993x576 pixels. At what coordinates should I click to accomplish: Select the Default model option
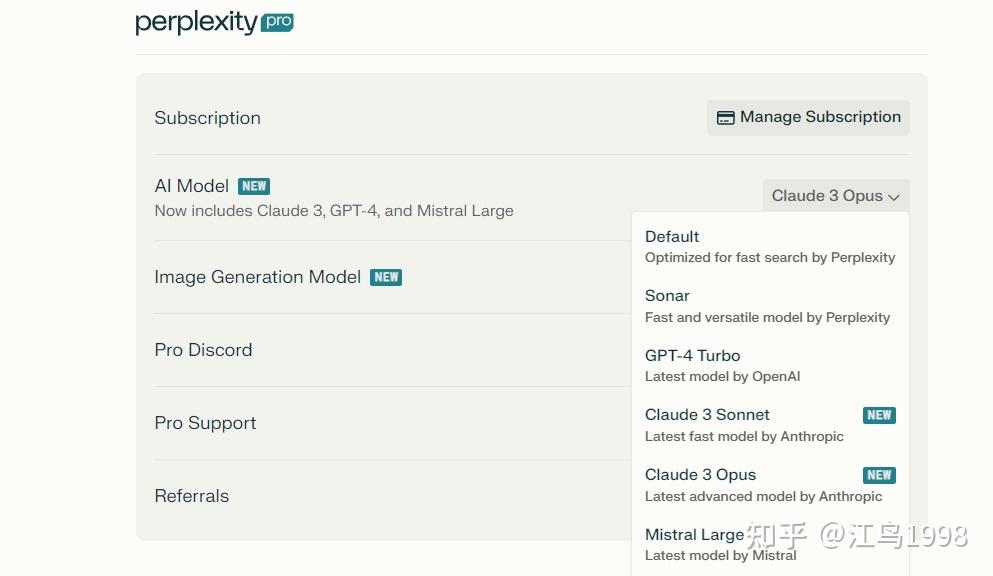point(770,246)
